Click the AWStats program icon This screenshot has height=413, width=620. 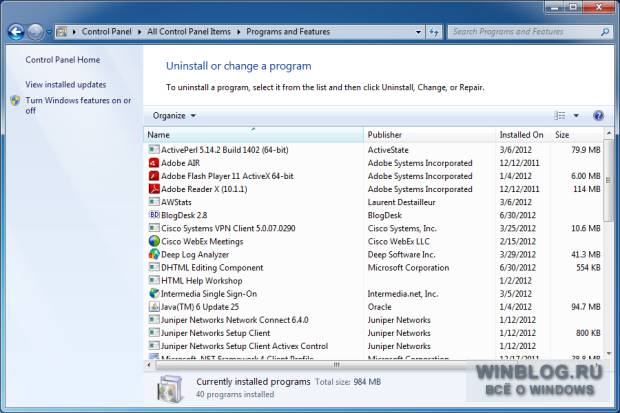[154, 202]
